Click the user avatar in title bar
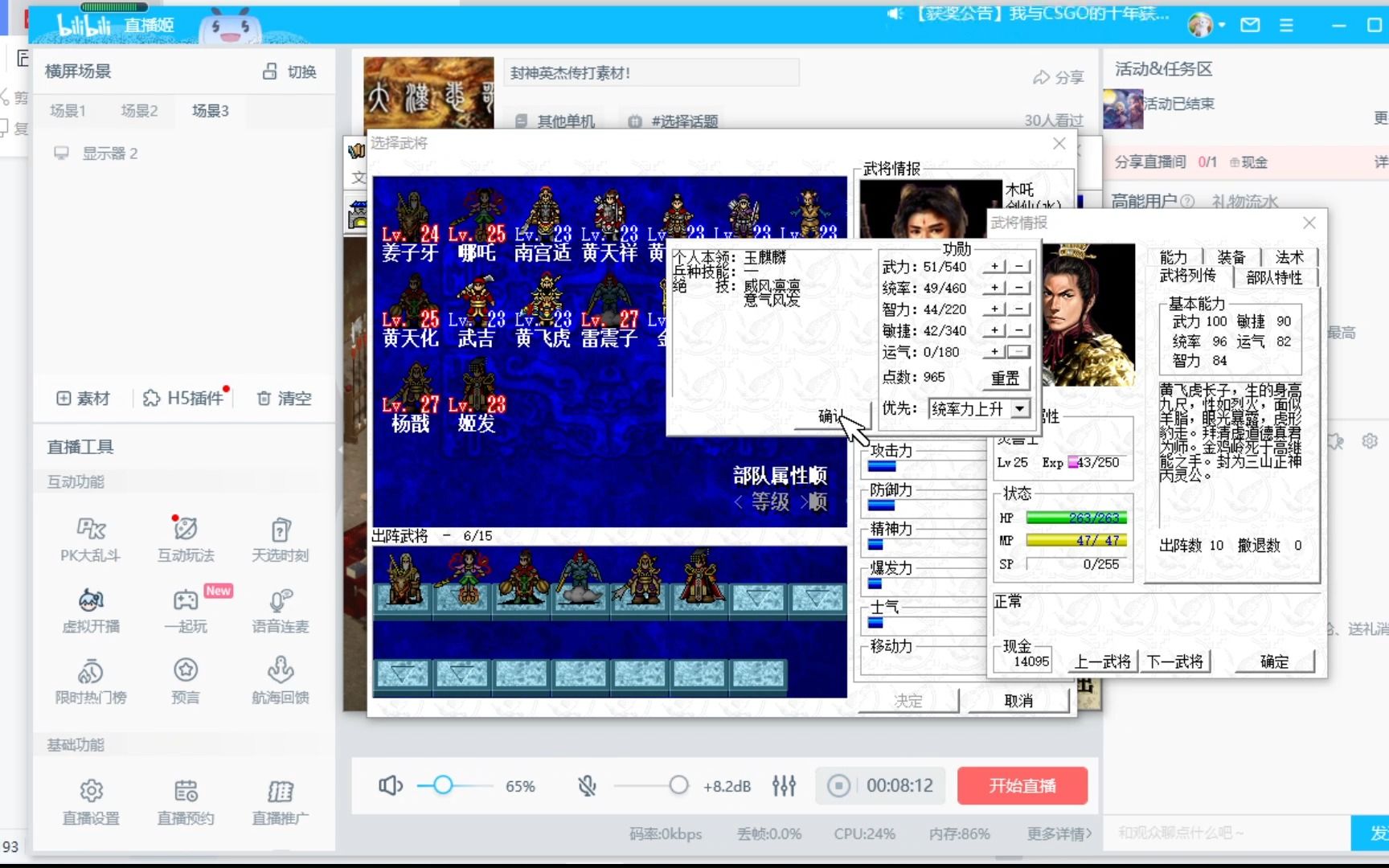Viewport: 1389px width, 868px height. coord(1200,25)
